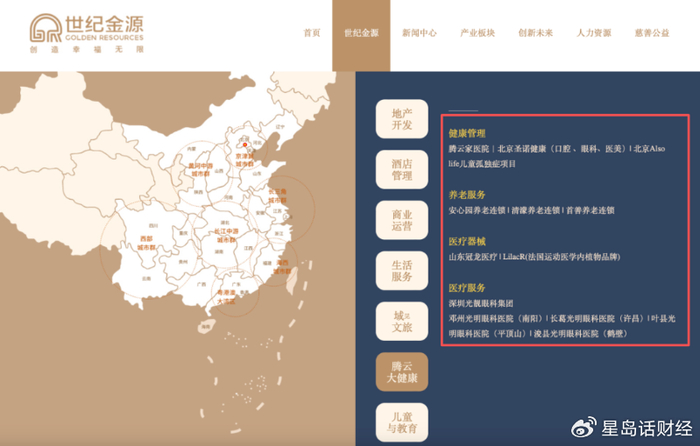Click the 黄河中游城市群 map label

(x=200, y=170)
